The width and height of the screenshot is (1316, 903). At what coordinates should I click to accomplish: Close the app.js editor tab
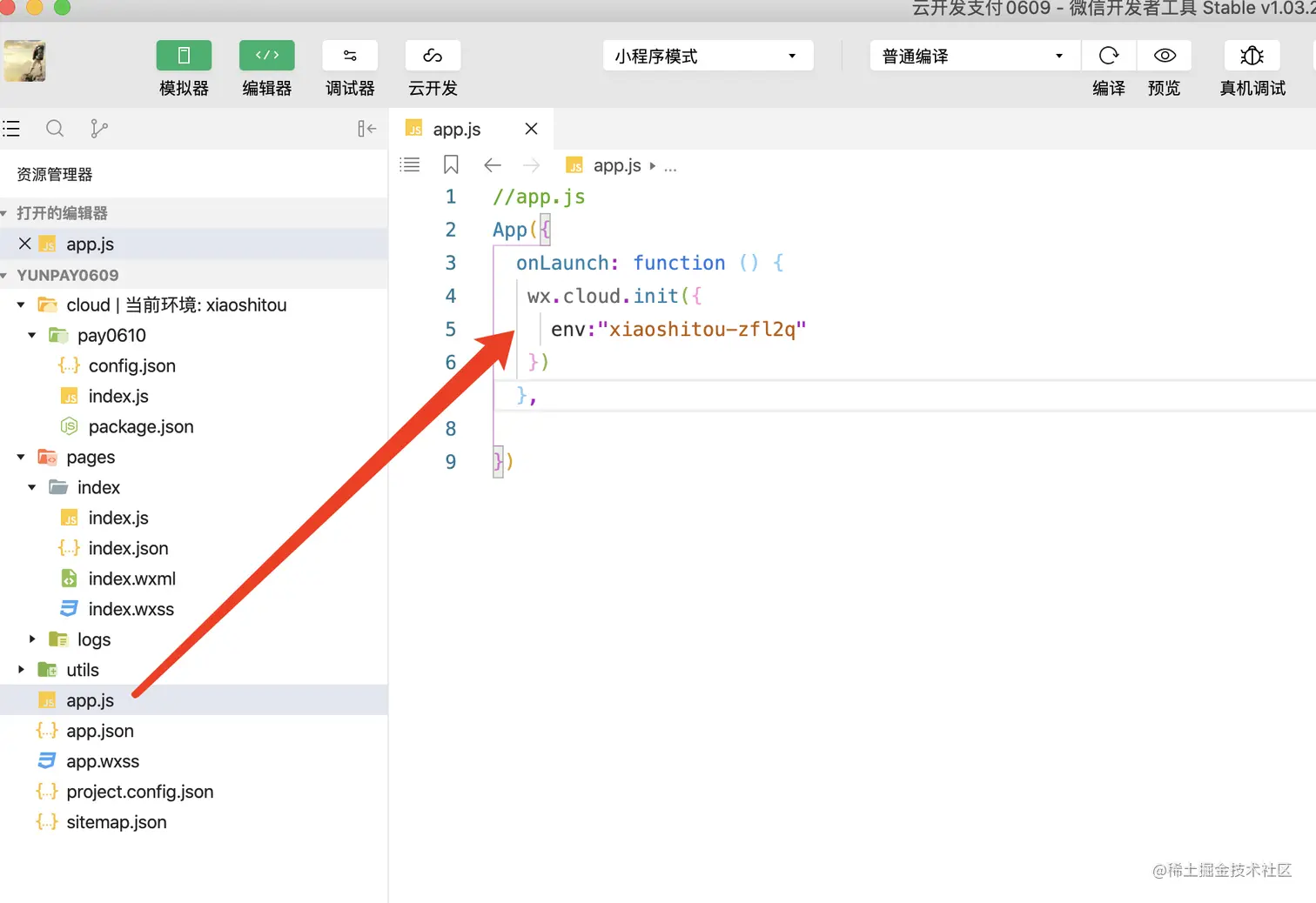coord(531,129)
